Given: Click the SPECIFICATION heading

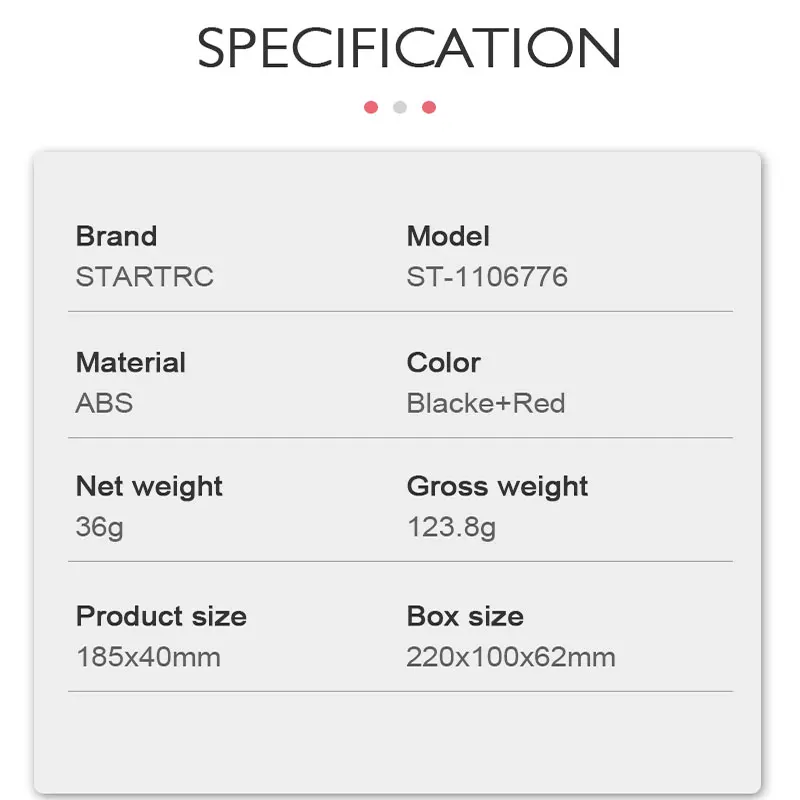Looking at the screenshot, I should [409, 48].
